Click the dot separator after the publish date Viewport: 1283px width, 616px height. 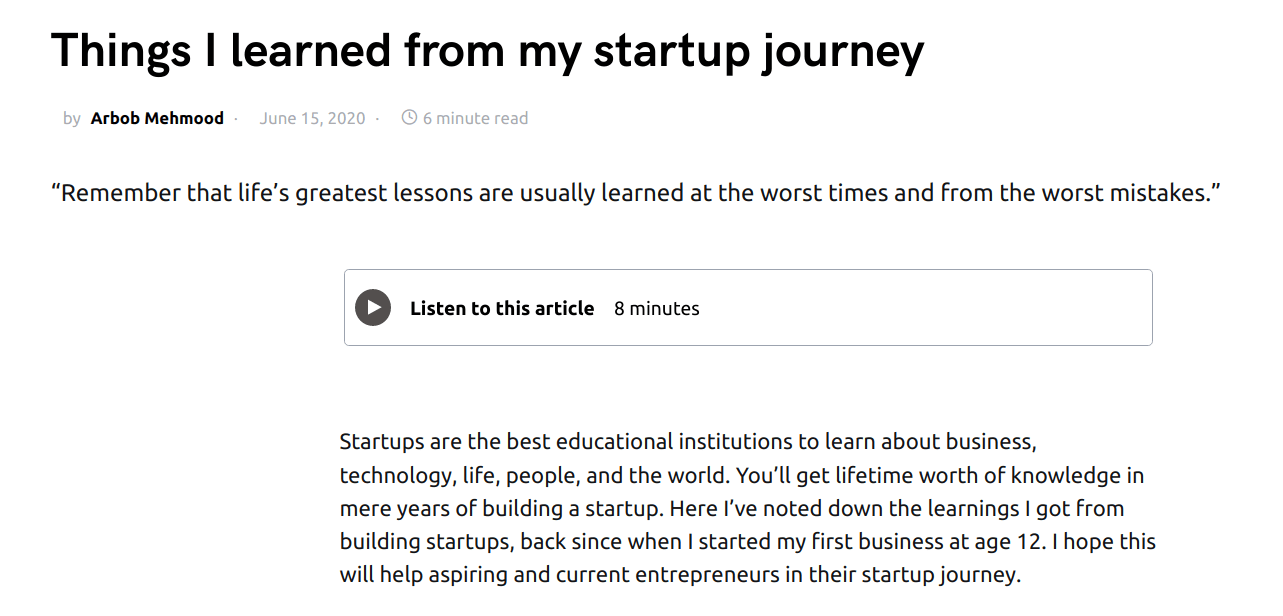(377, 118)
